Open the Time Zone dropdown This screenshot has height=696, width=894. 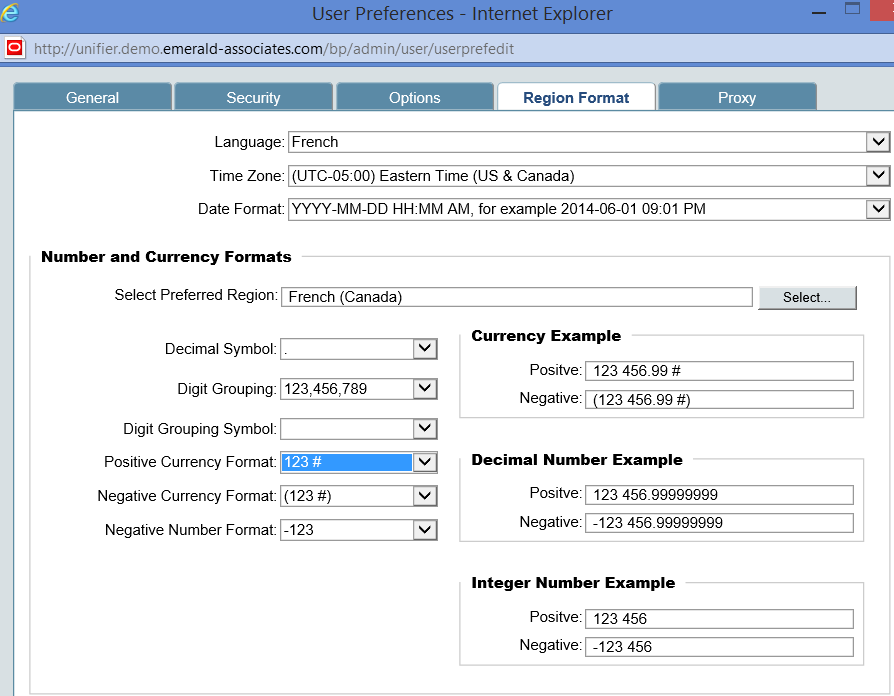tap(878, 176)
